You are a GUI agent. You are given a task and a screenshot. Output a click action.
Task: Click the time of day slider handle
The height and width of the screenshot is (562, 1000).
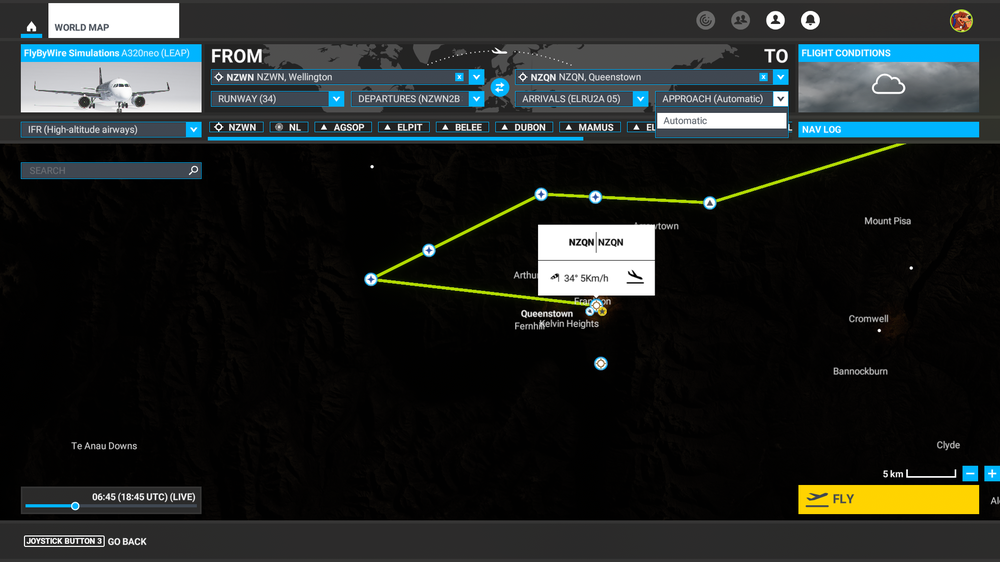tap(75, 506)
